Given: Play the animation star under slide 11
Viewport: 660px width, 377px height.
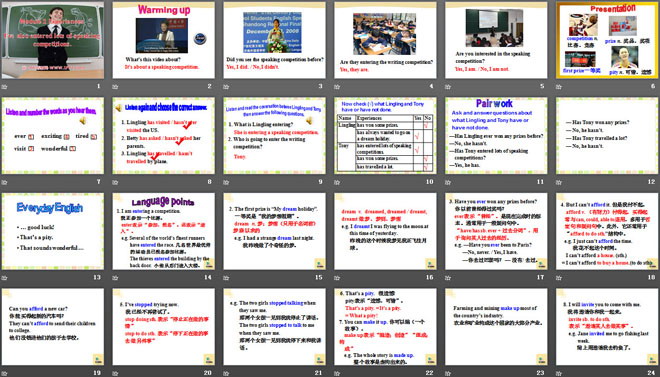Looking at the screenshot, I should point(448,182).
